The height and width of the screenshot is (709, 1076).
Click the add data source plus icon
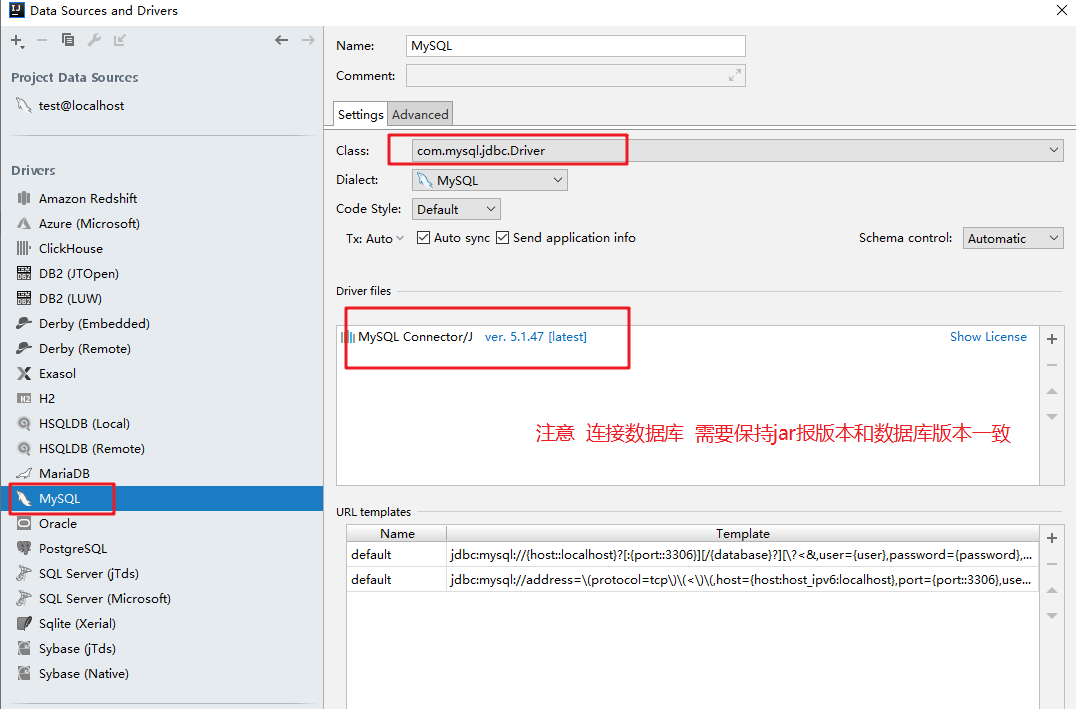pyautogui.click(x=17, y=41)
